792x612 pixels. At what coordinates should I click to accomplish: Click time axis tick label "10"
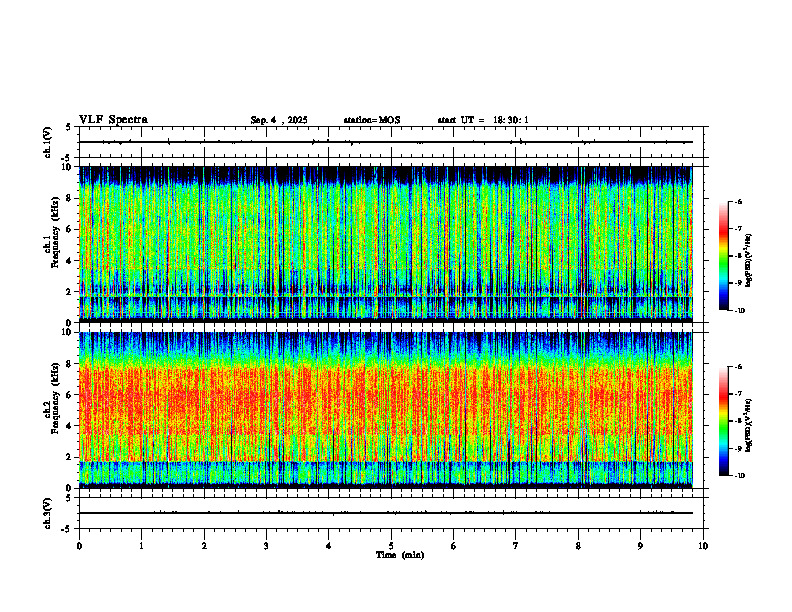[703, 546]
